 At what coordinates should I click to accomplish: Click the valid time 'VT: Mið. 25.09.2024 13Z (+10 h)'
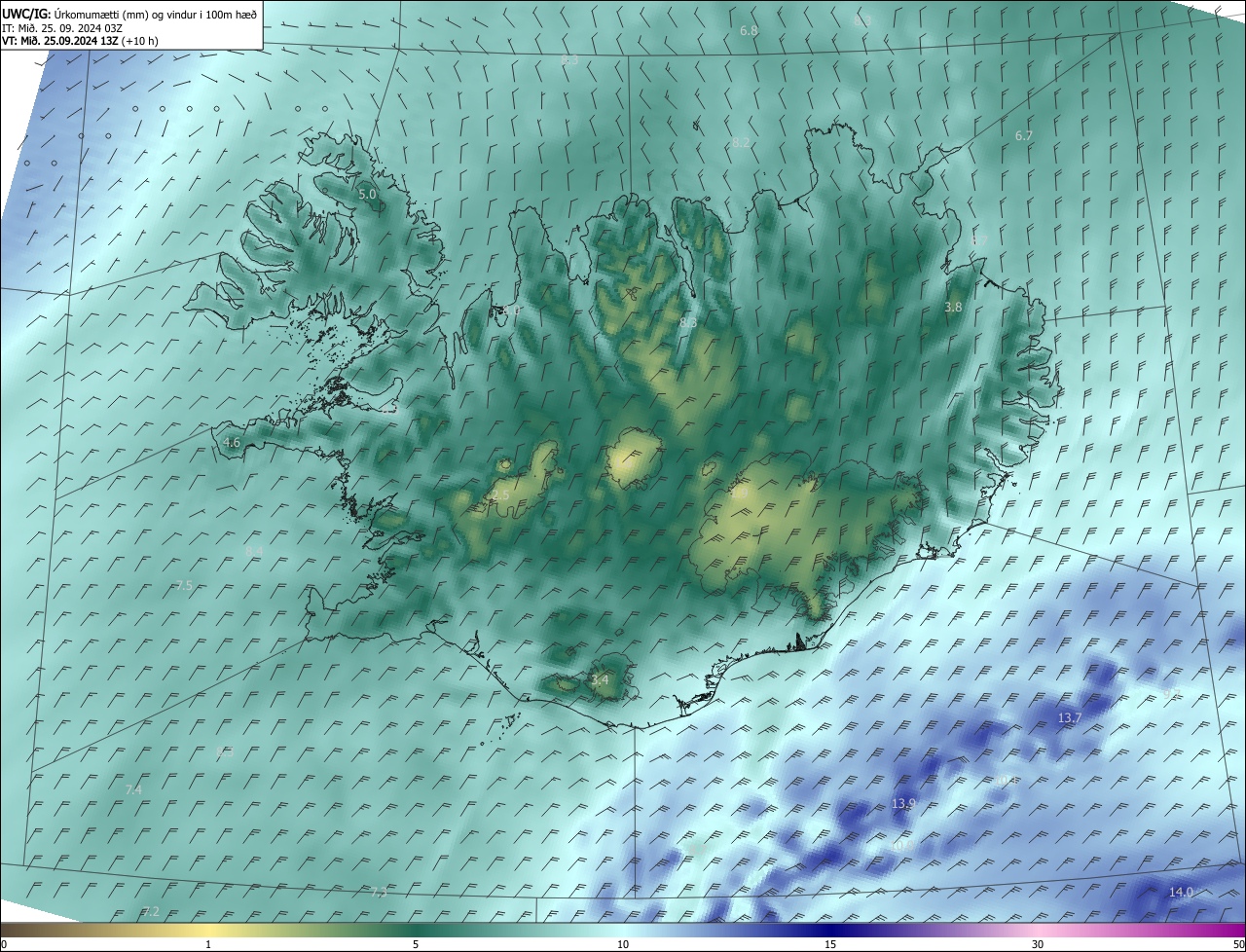(x=80, y=41)
